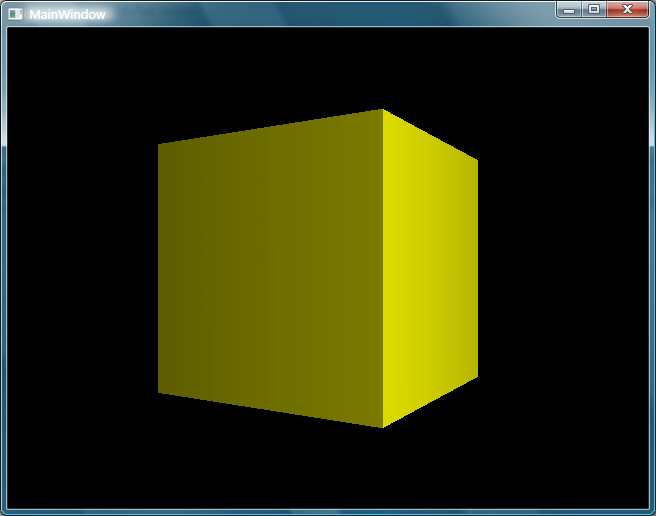
Task: Minimize the MainWindow window
Action: coord(569,10)
